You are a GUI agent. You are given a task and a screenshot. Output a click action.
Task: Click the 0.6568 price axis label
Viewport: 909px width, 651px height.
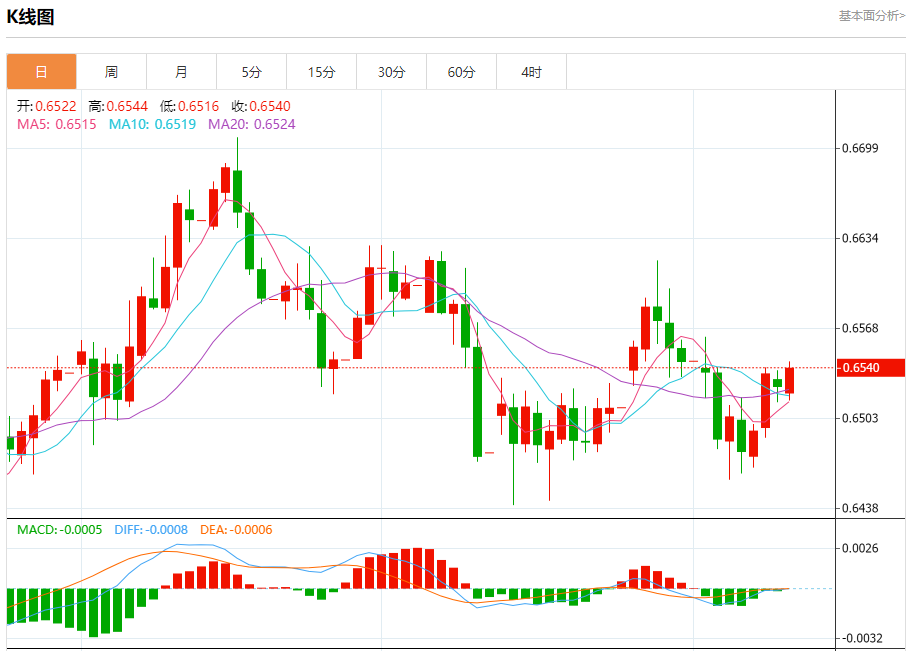pyautogui.click(x=860, y=328)
